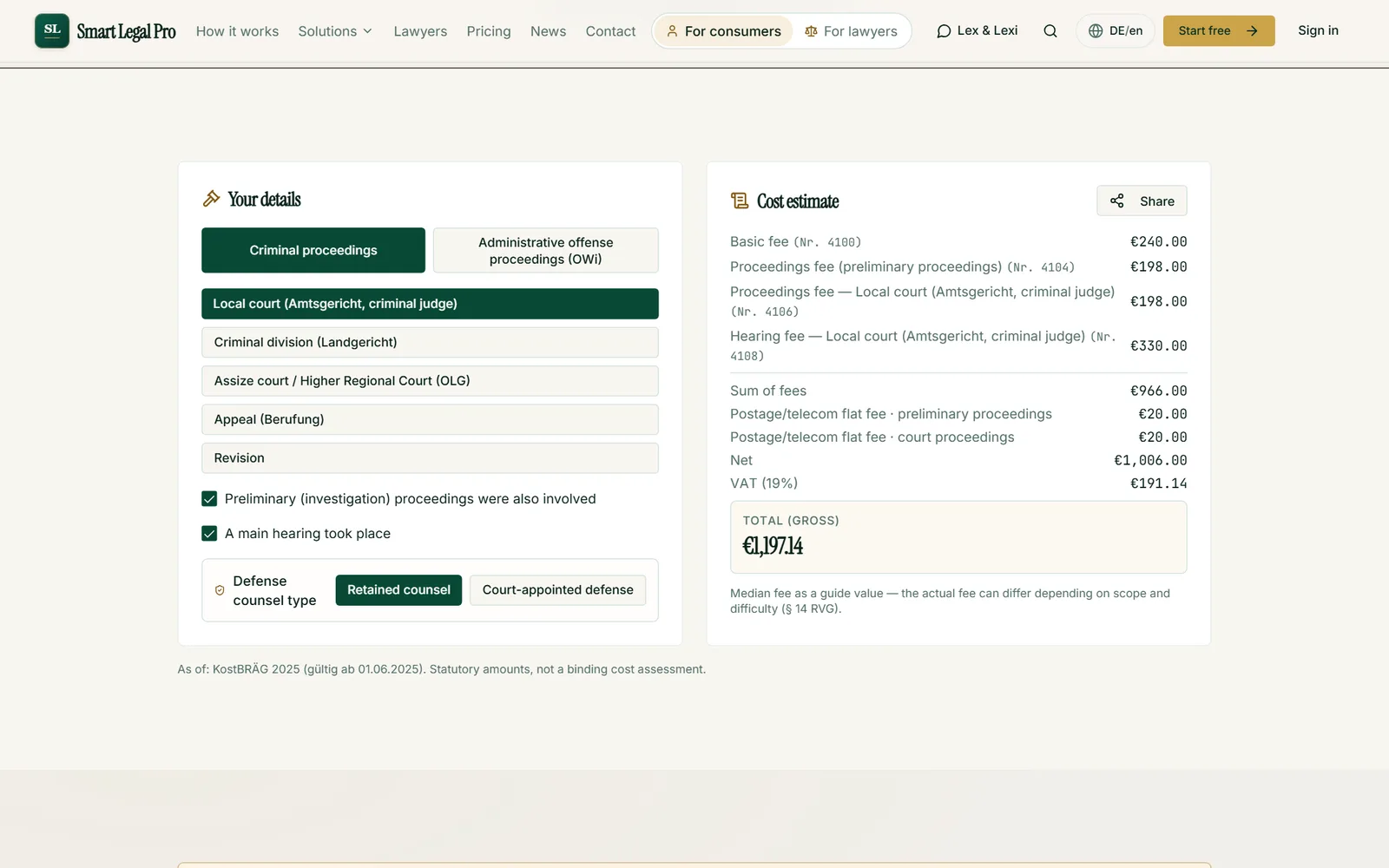Choose Appeal (Berufung) option
Screen dimensions: 1389x868
[430, 419]
